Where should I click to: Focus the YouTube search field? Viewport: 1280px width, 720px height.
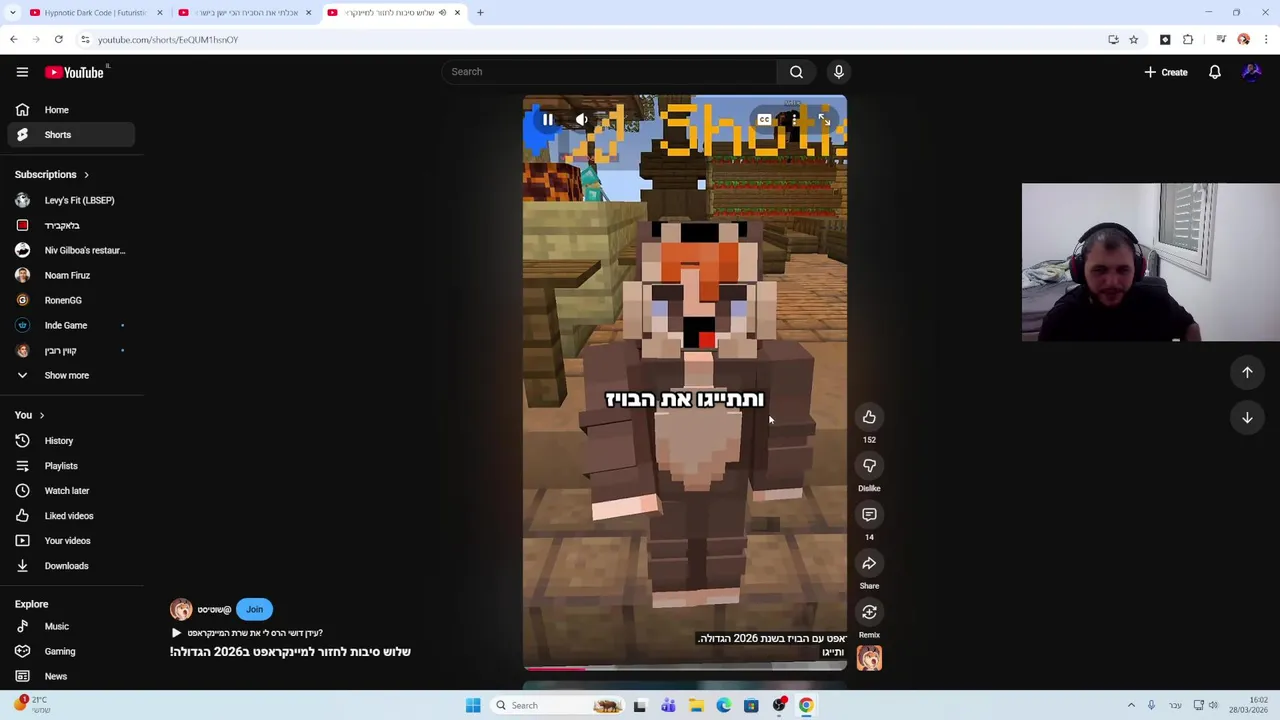610,72
